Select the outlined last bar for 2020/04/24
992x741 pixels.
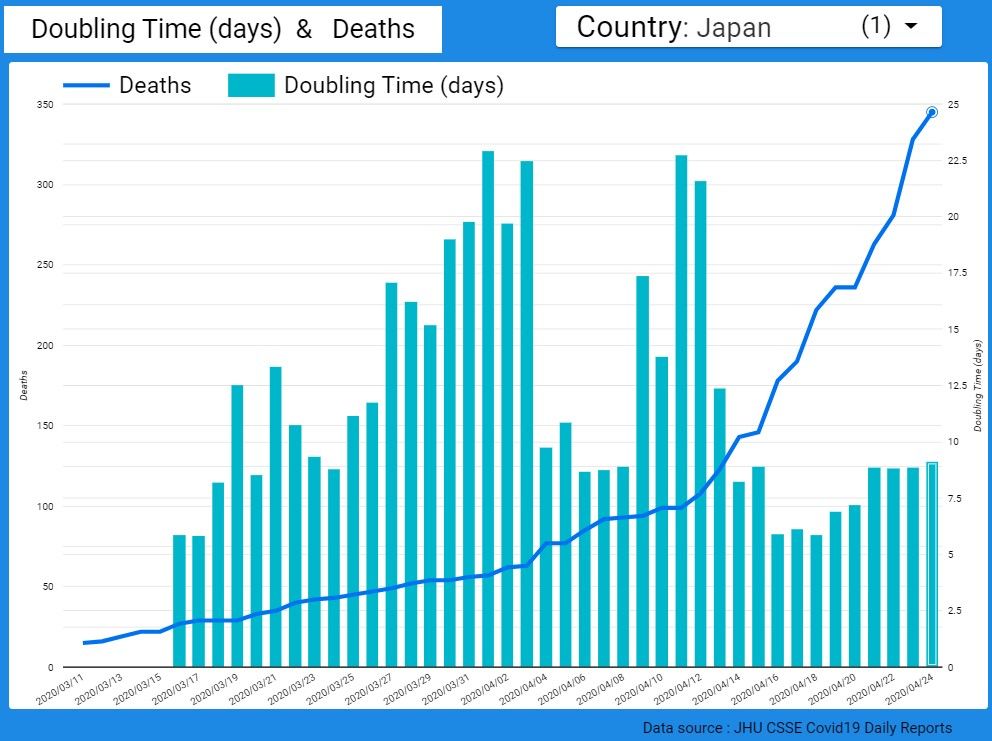coord(931,564)
